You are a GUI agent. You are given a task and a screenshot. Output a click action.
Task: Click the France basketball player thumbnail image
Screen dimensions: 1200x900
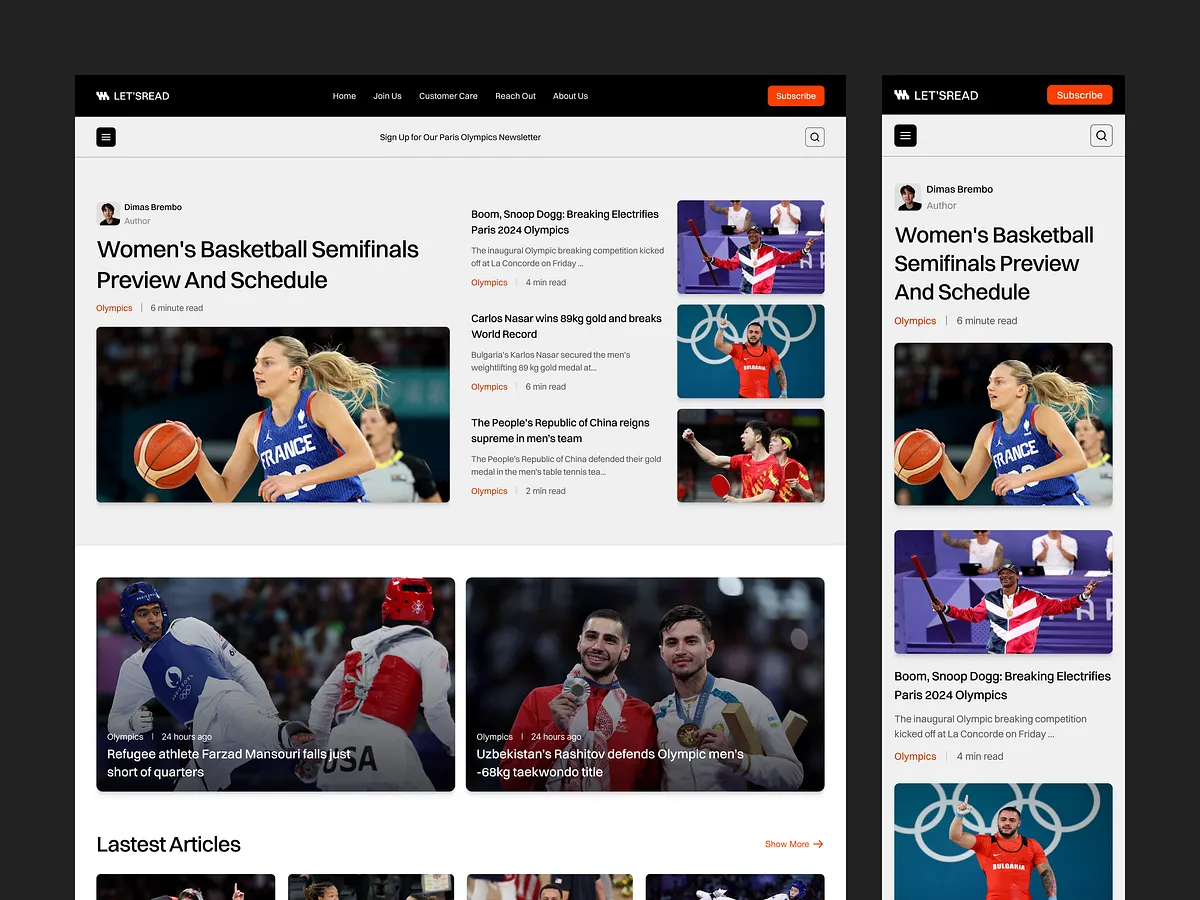coord(272,414)
